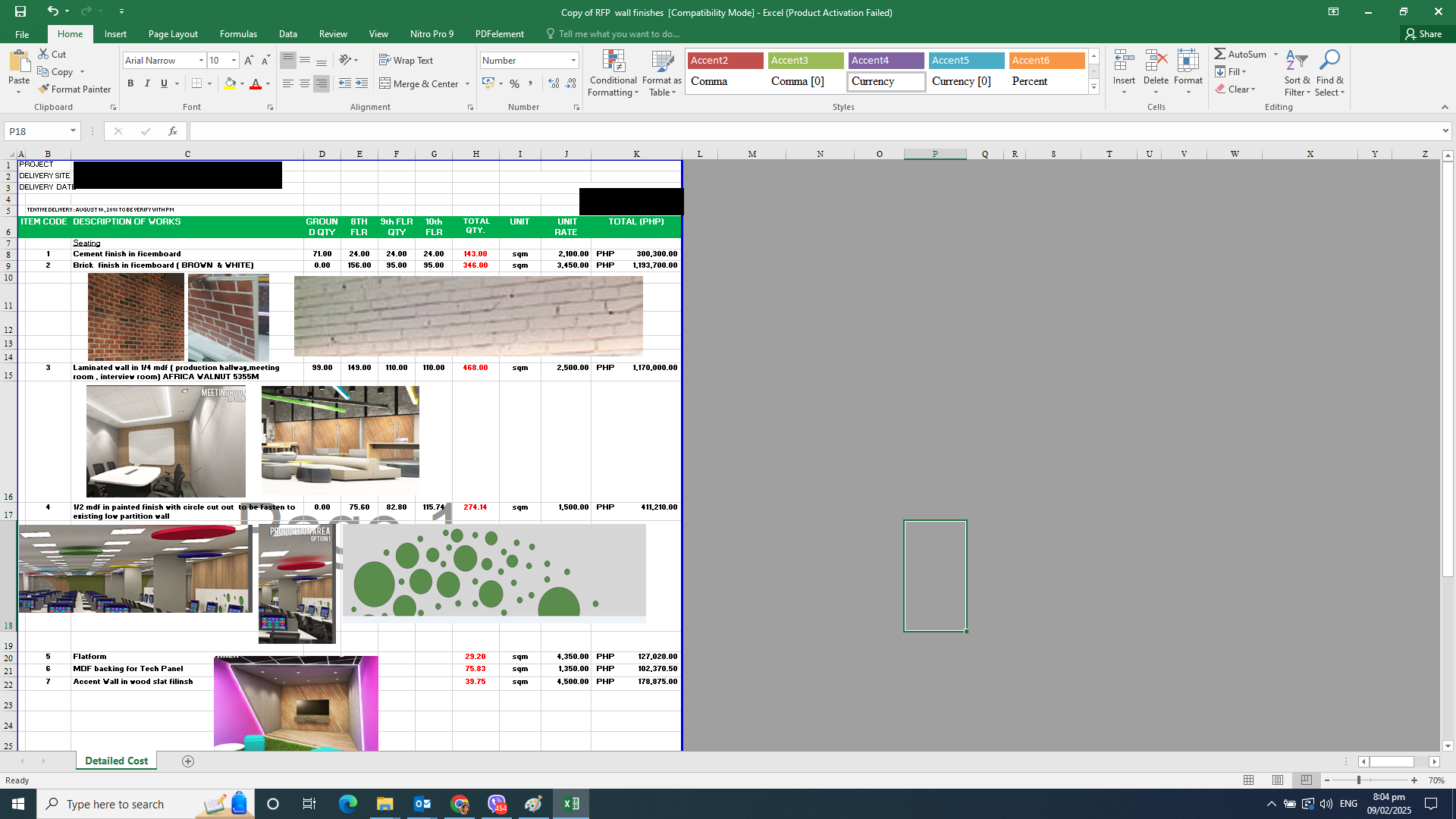Open the Page Layout tab
1456x819 pixels.
click(173, 33)
